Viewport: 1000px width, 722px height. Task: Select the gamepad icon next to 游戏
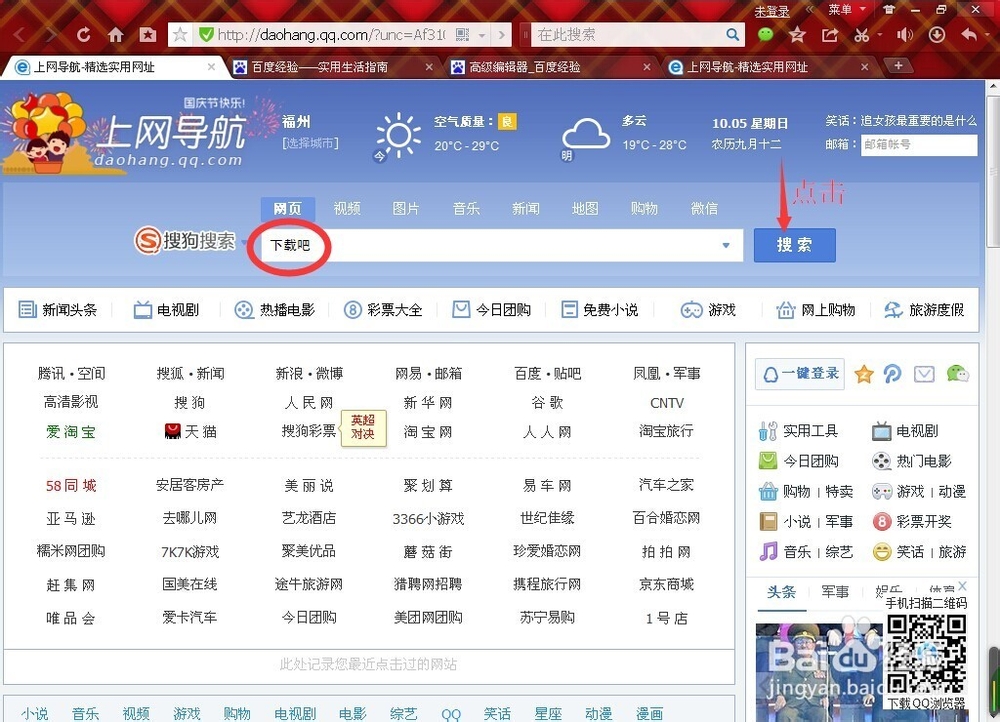pyautogui.click(x=880, y=492)
